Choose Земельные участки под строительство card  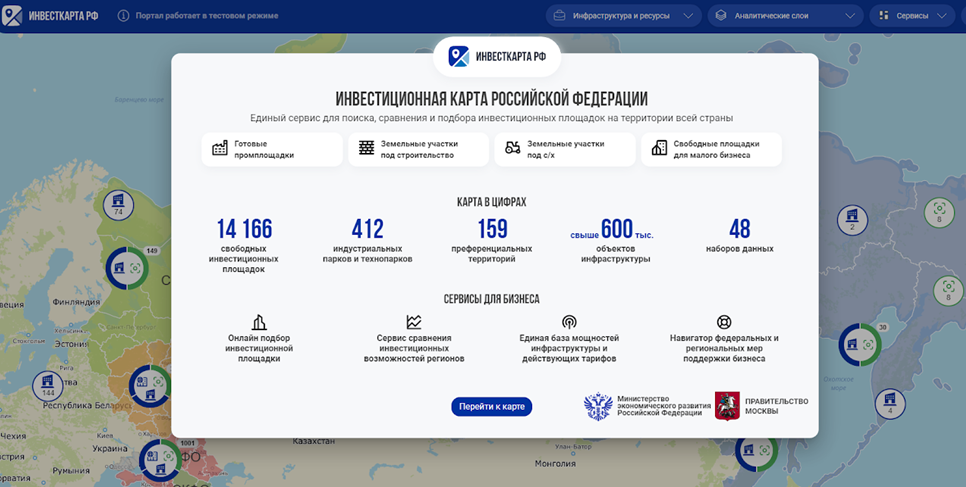pos(418,149)
